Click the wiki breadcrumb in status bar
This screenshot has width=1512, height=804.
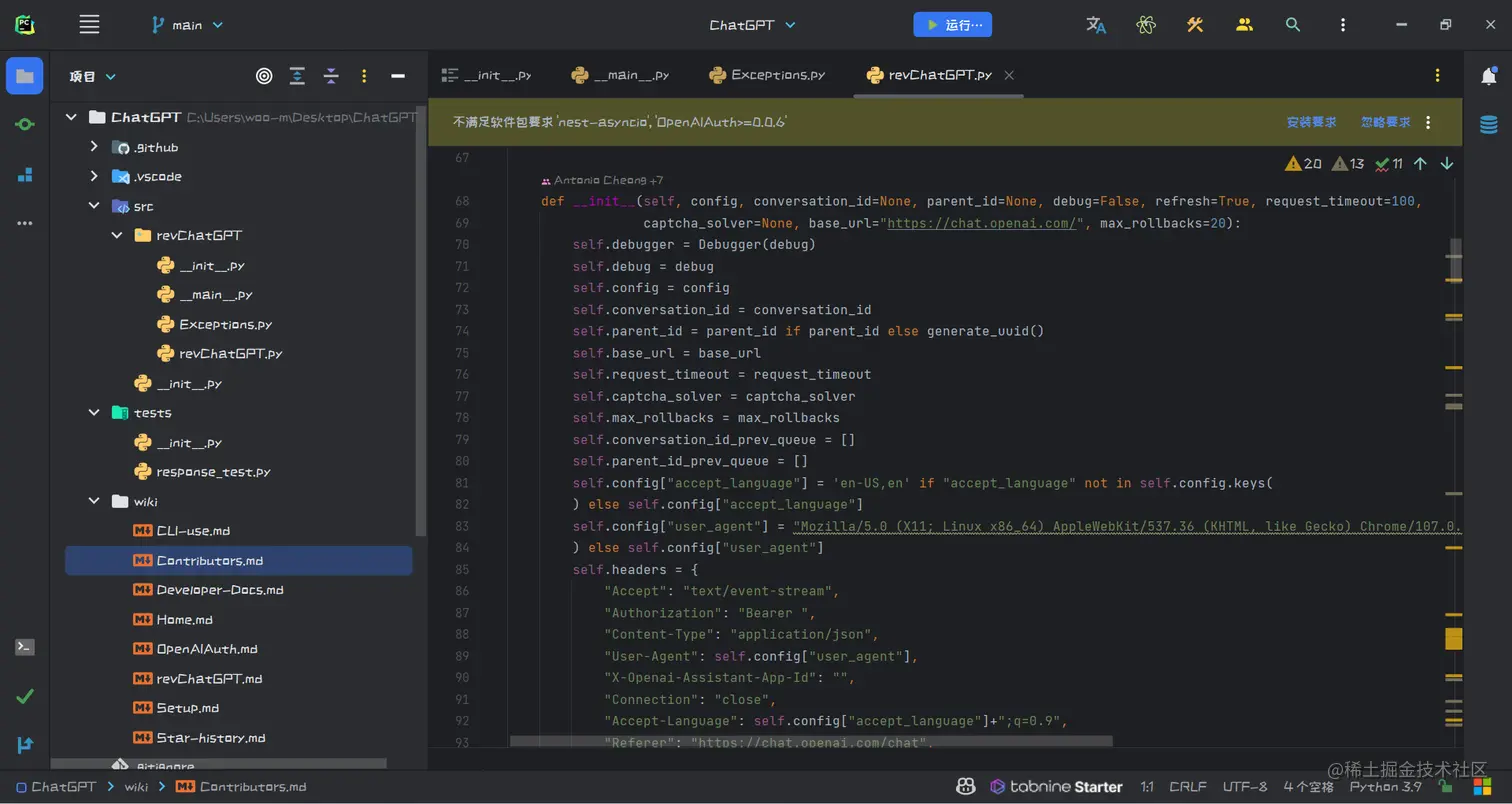pyautogui.click(x=136, y=787)
